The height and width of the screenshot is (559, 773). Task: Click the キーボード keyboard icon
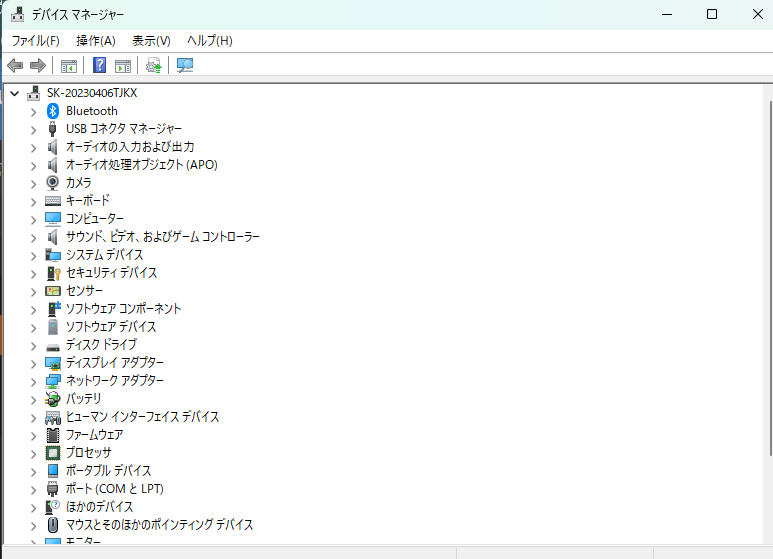click(x=53, y=201)
